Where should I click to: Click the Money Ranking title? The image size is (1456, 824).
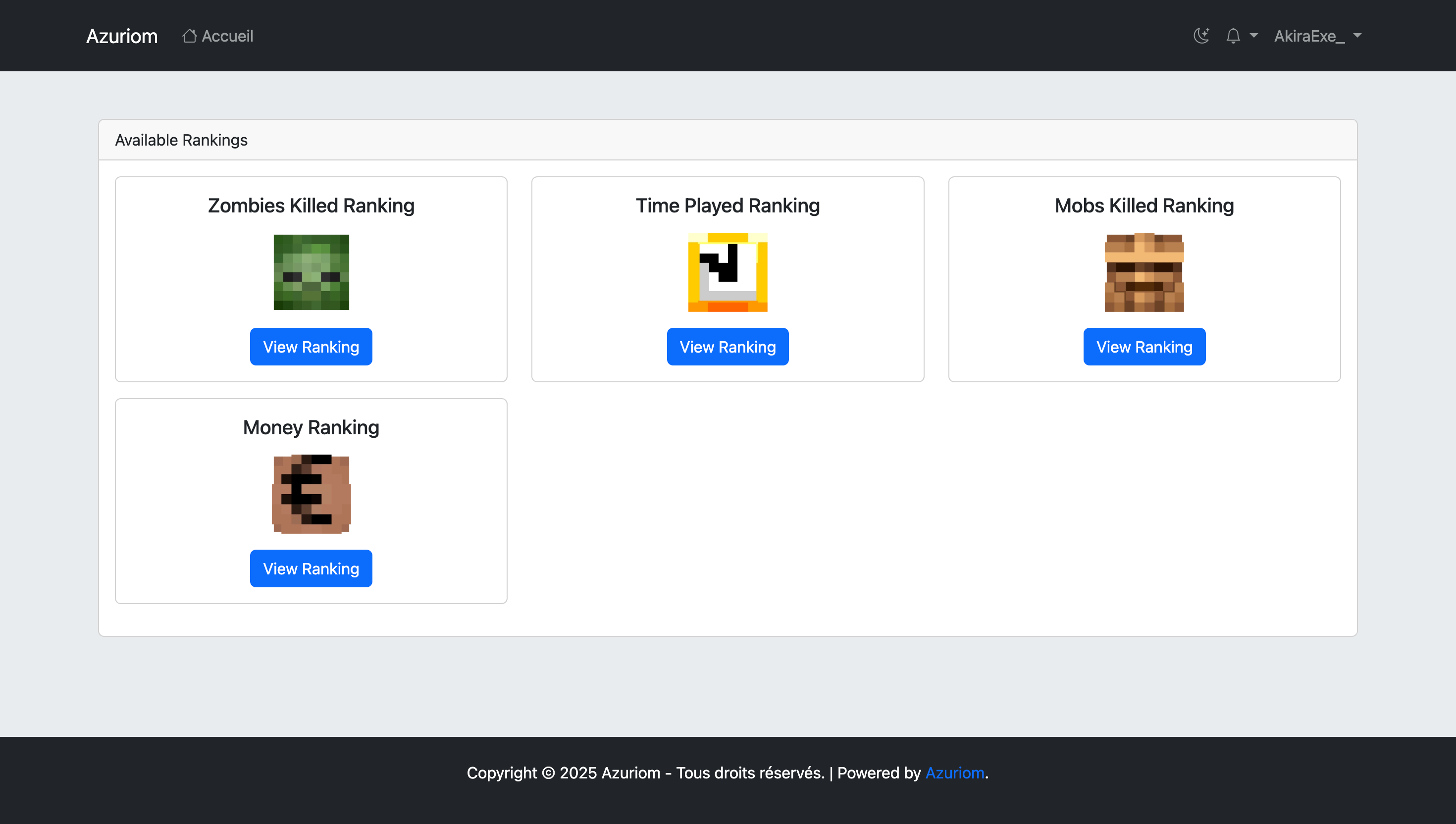[311, 427]
